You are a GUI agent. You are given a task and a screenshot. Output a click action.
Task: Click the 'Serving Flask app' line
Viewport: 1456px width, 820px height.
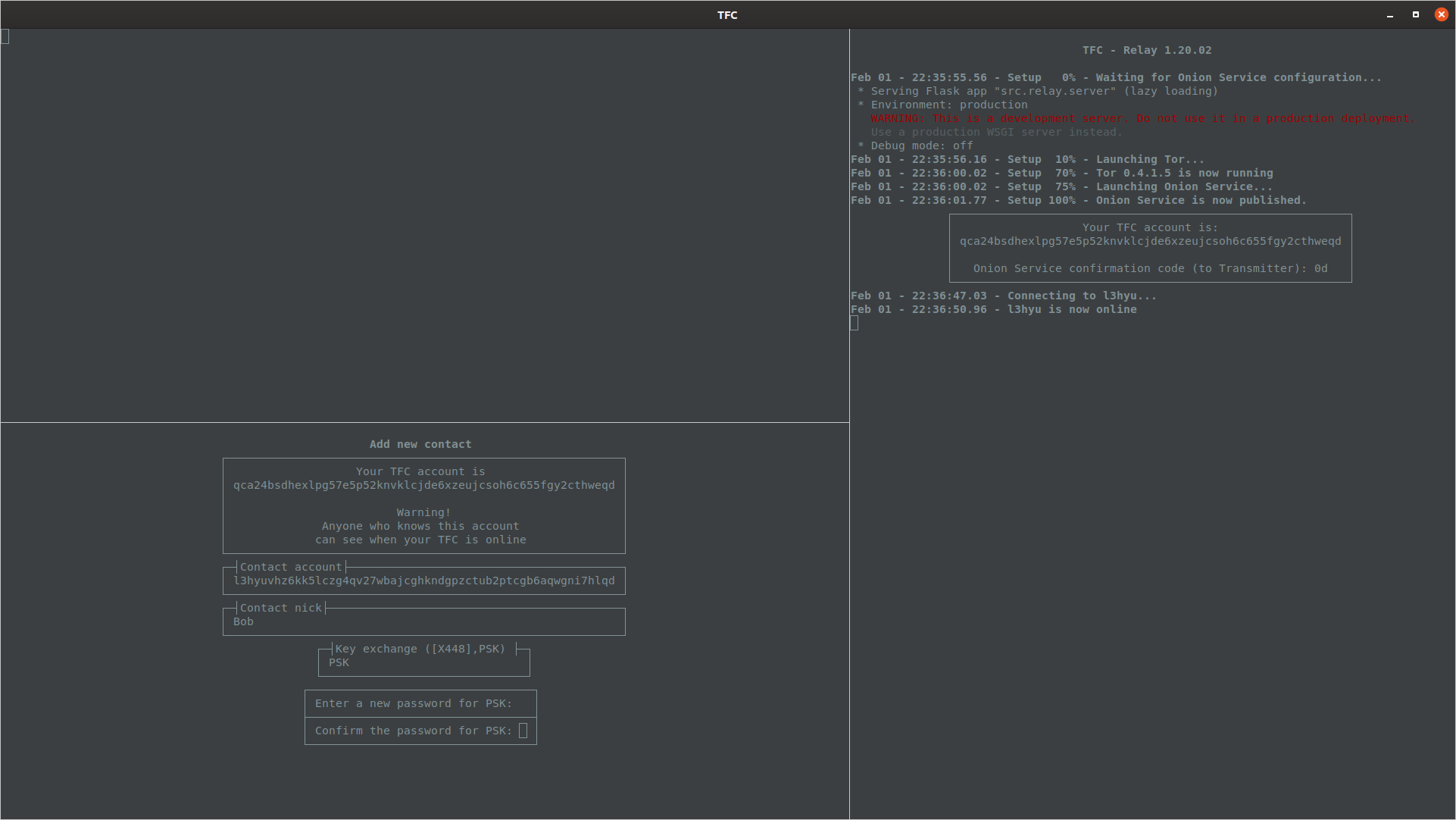[x=1038, y=91]
